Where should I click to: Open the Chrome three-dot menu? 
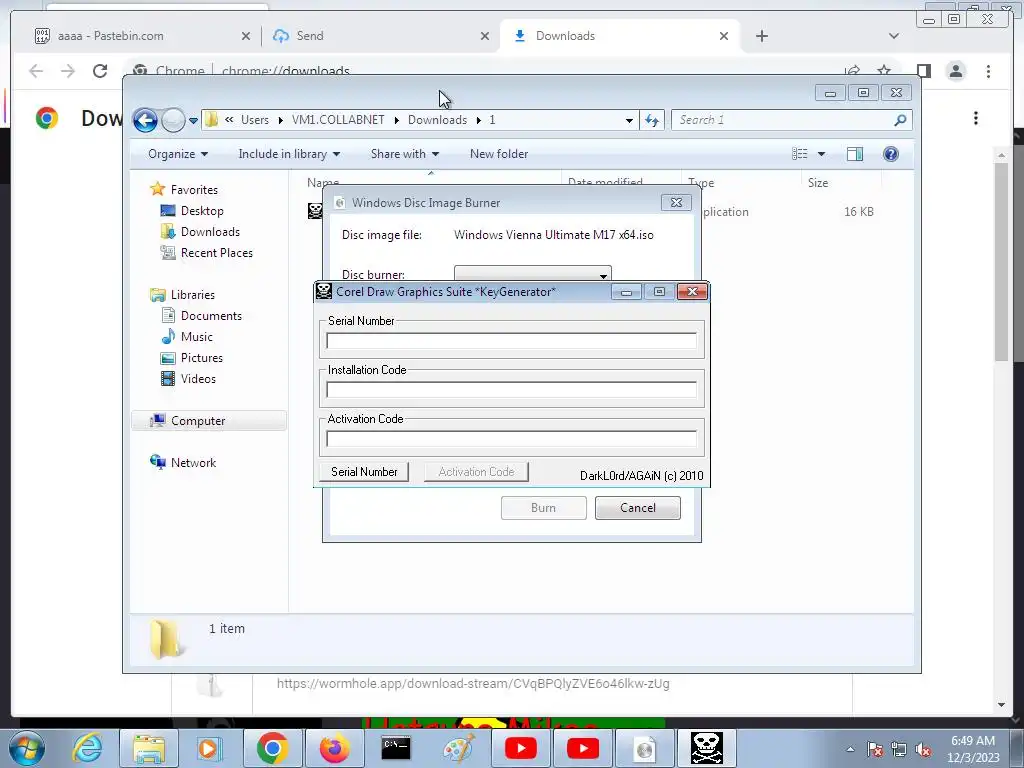[x=988, y=71]
